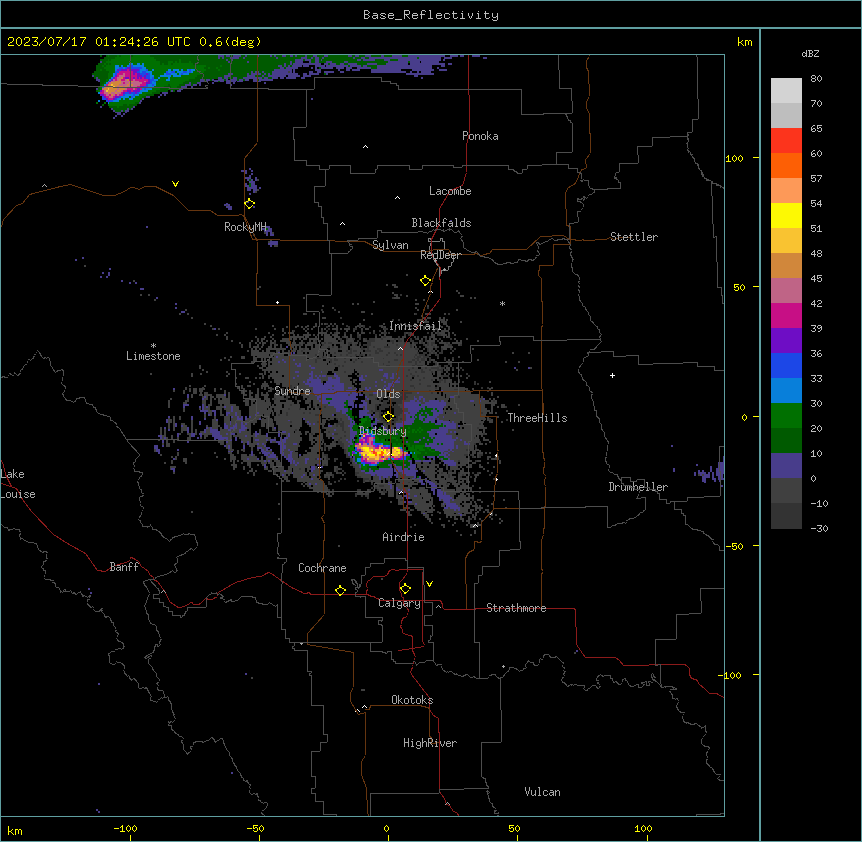This screenshot has width=862, height=842.
Task: Click the Sundre town label
Action: pos(292,391)
